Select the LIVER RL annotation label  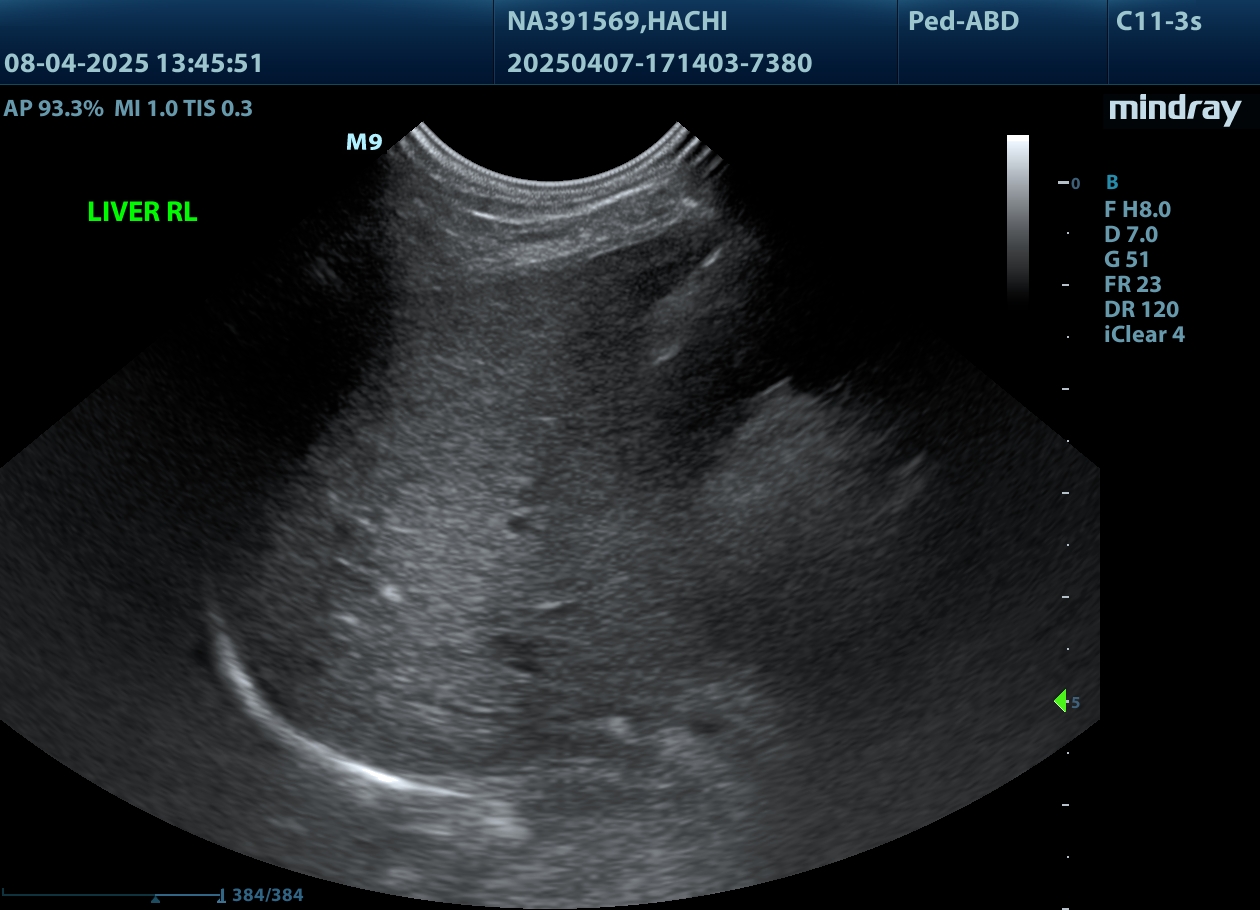142,212
